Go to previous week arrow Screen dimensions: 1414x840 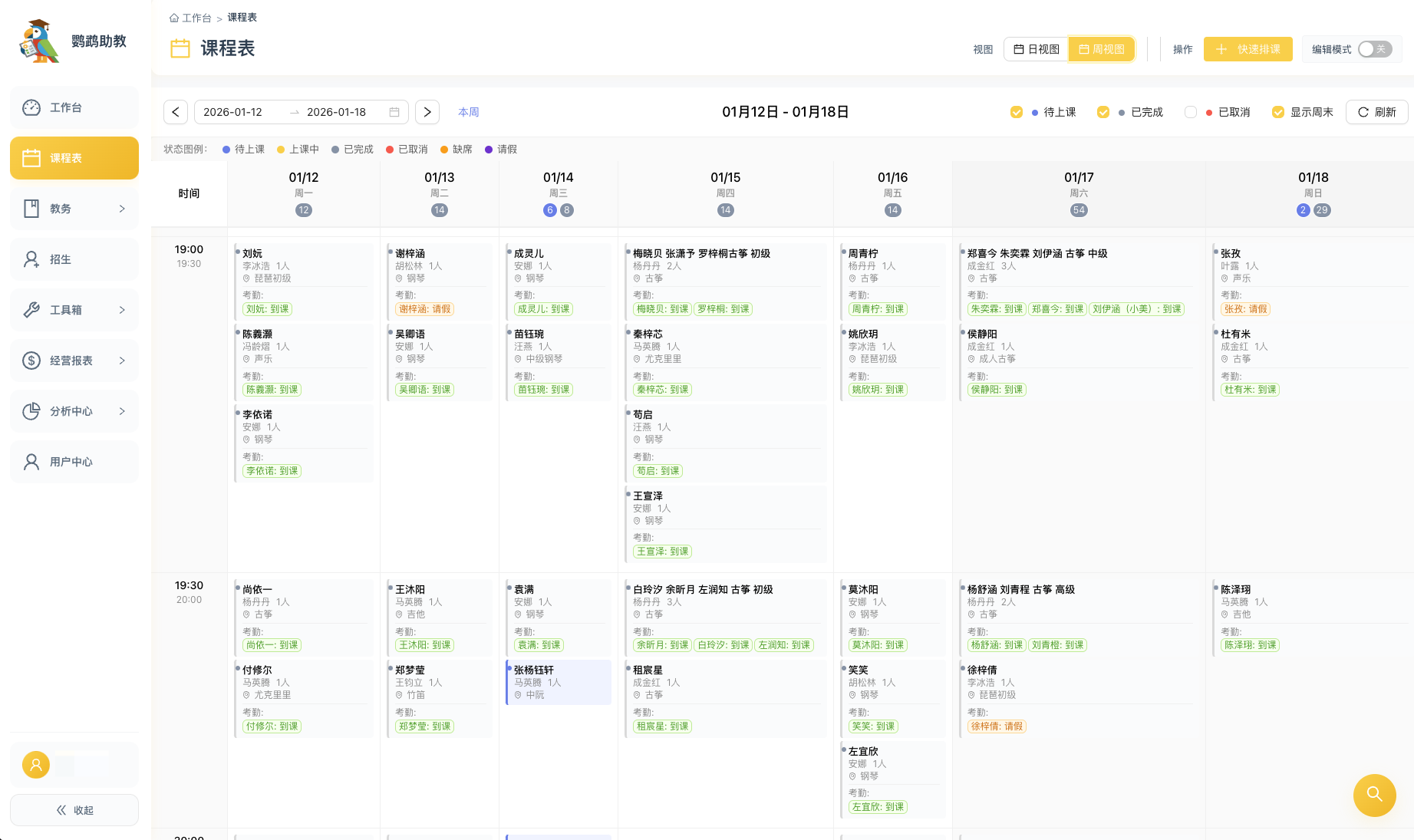pyautogui.click(x=176, y=112)
